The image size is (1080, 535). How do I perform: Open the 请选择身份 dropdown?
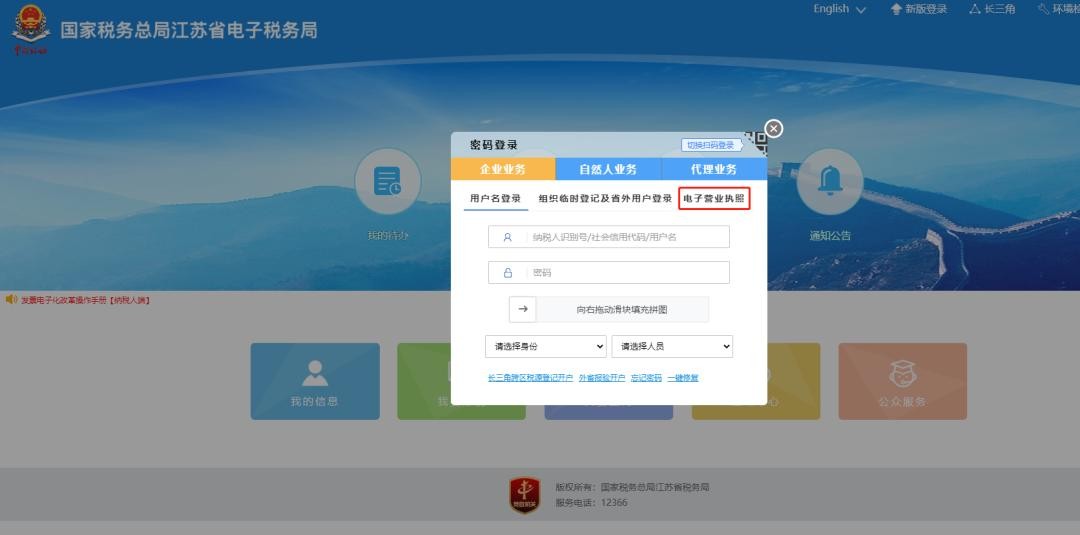545,346
